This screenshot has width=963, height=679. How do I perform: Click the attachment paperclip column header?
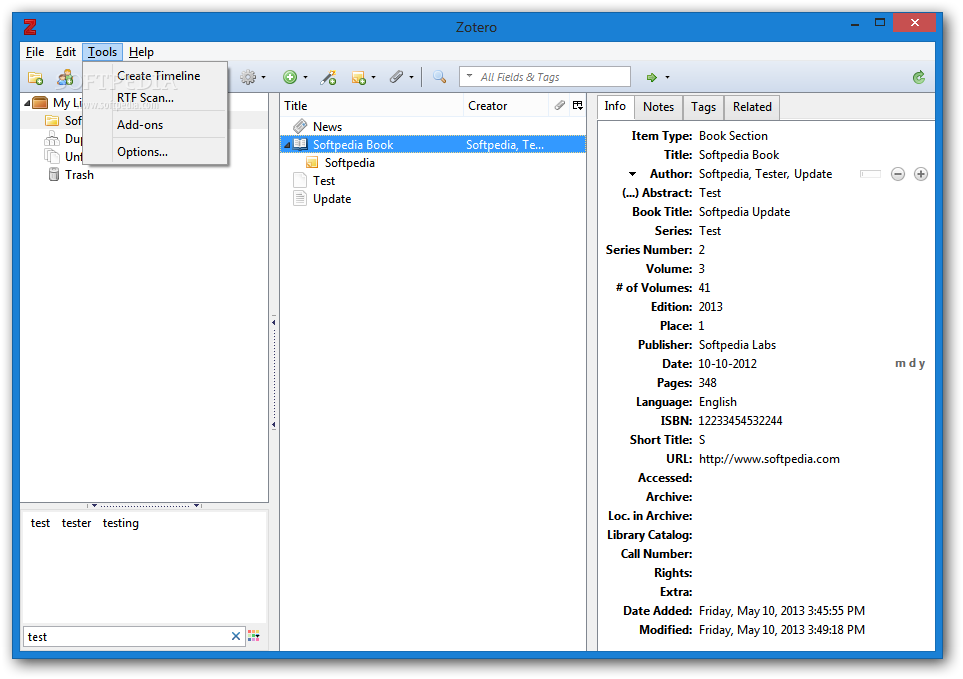[x=559, y=106]
